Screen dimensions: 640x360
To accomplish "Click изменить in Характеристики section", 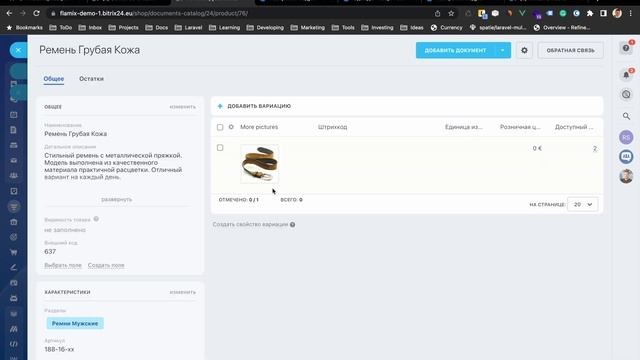I will tap(182, 292).
